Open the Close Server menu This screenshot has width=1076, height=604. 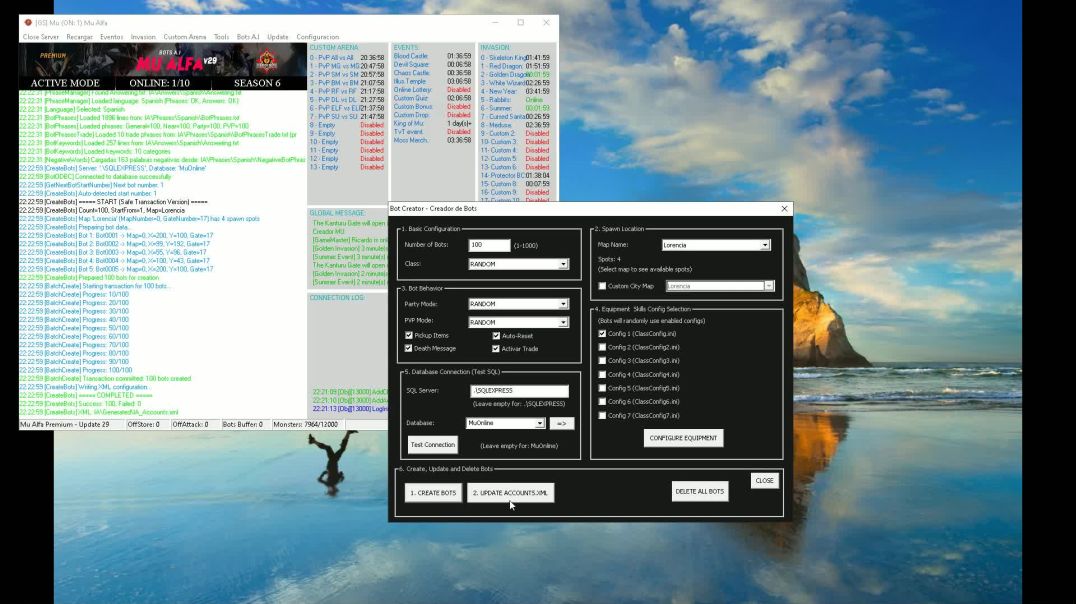(x=40, y=37)
